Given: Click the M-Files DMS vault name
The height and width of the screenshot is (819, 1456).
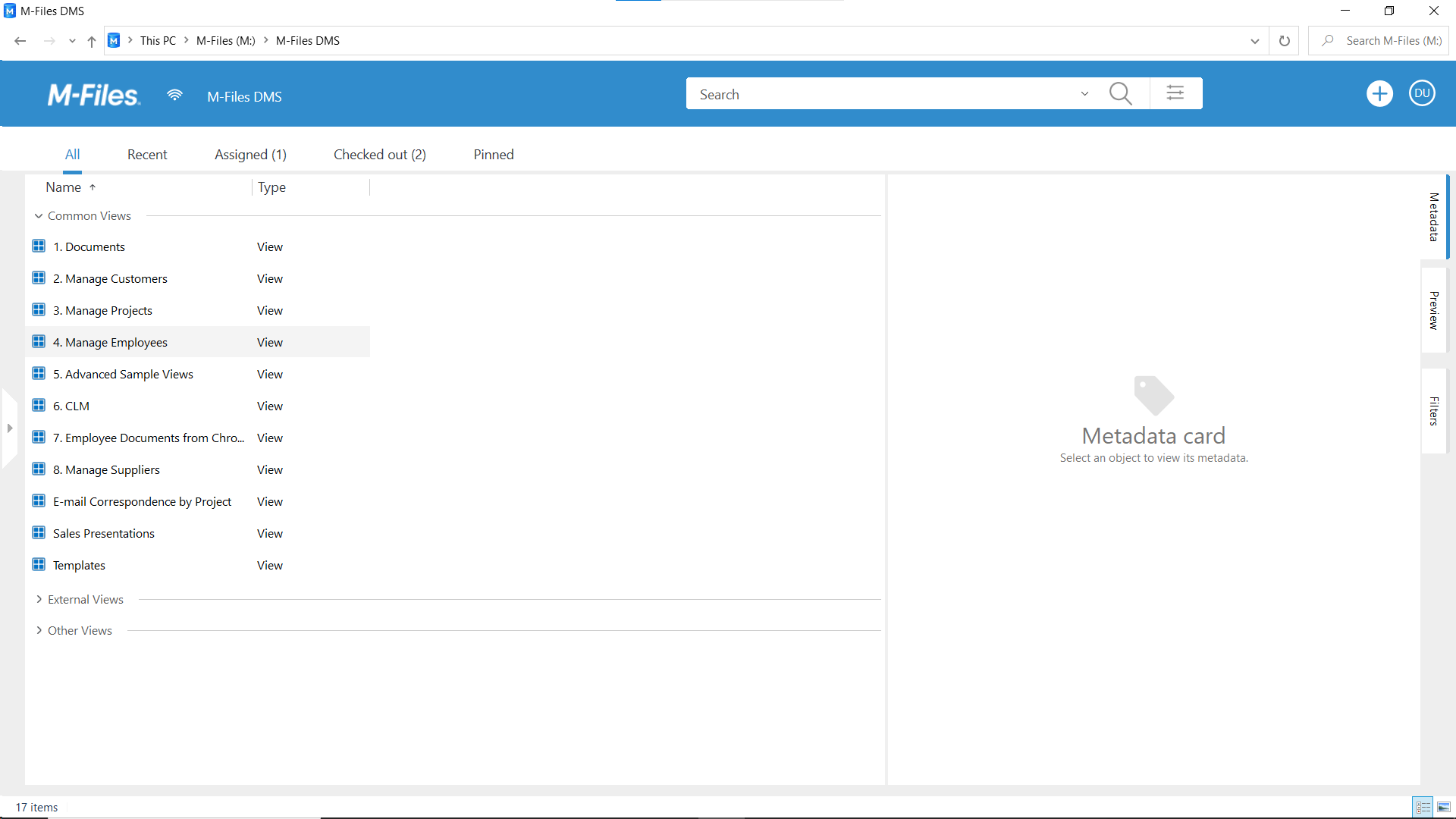Looking at the screenshot, I should (x=245, y=97).
